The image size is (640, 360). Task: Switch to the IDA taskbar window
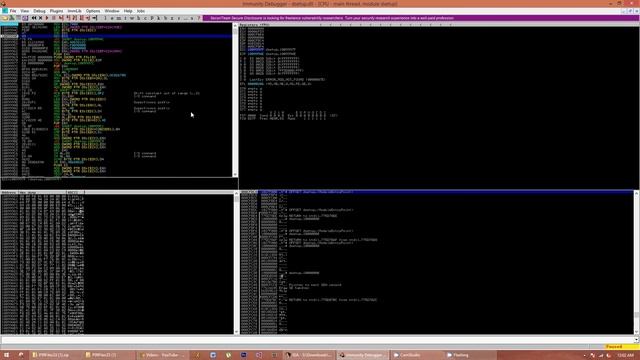[309, 355]
